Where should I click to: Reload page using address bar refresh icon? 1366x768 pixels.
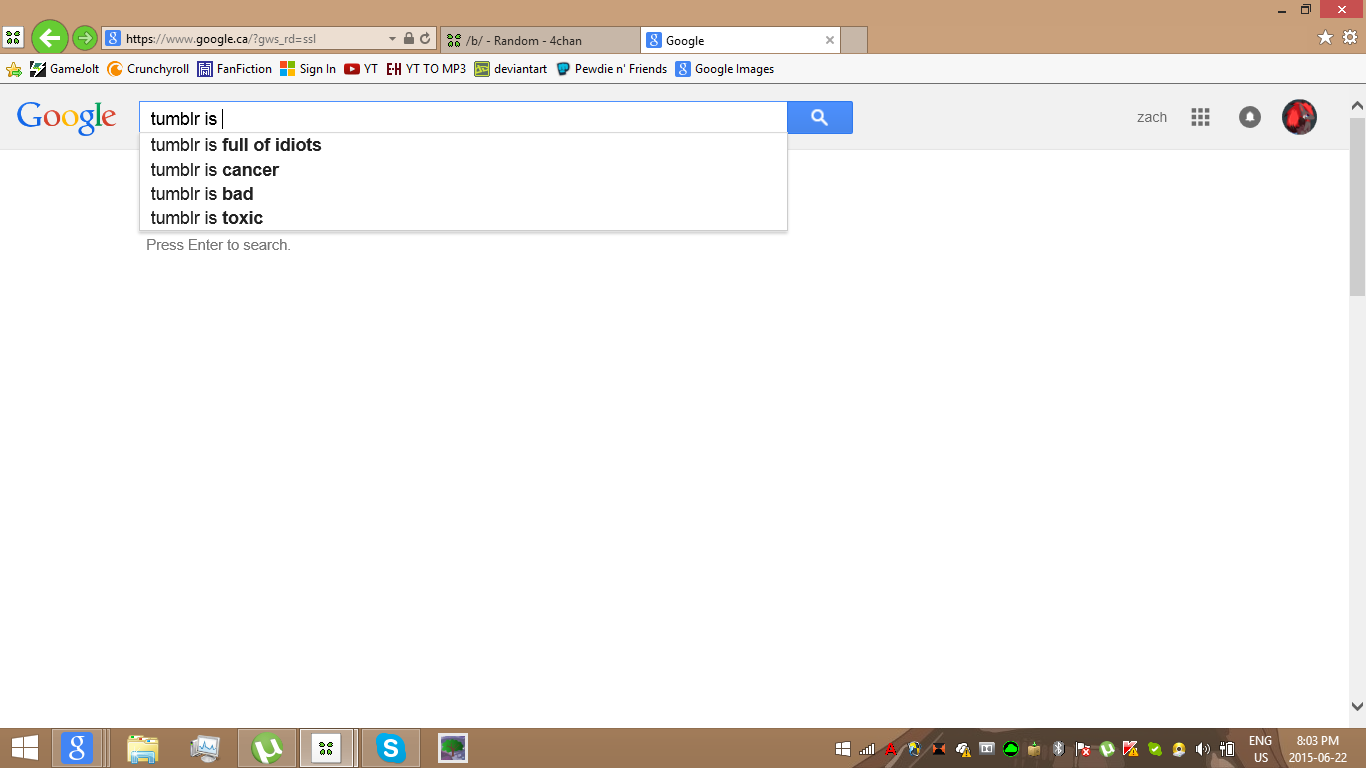point(425,39)
